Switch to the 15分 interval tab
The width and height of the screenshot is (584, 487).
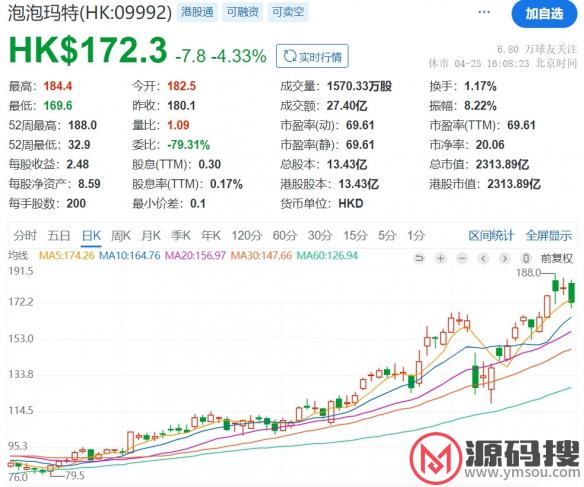(x=355, y=235)
